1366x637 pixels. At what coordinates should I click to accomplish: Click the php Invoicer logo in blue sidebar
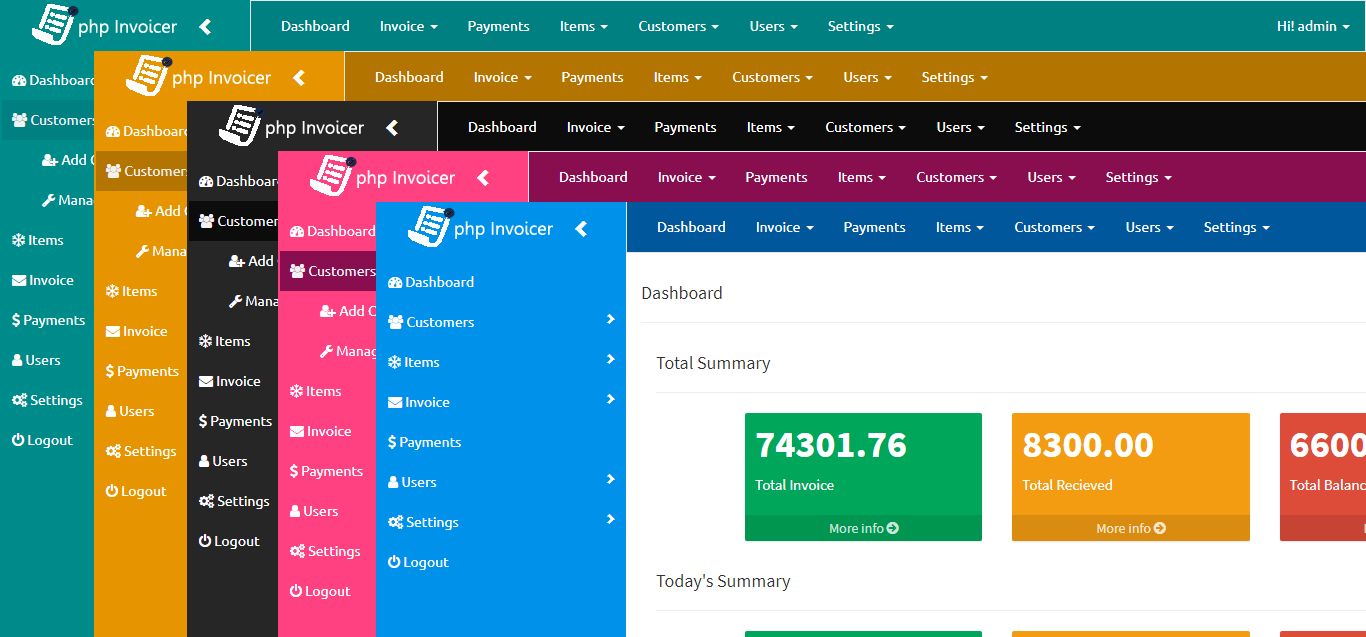click(x=480, y=227)
